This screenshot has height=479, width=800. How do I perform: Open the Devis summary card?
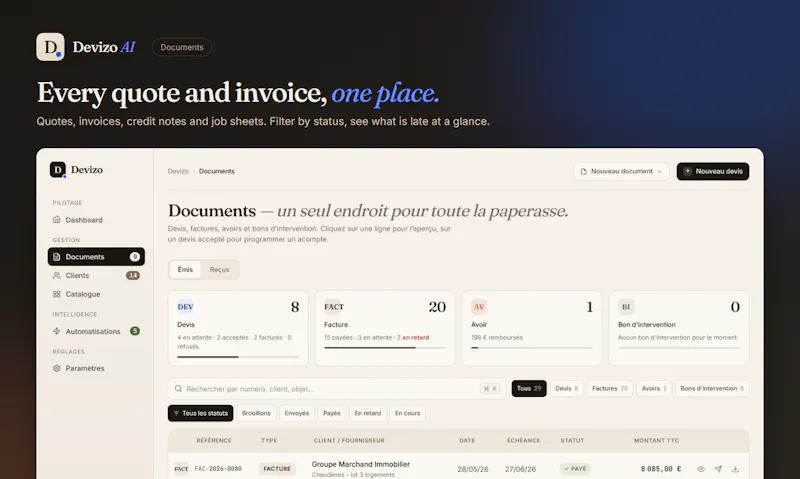point(238,328)
